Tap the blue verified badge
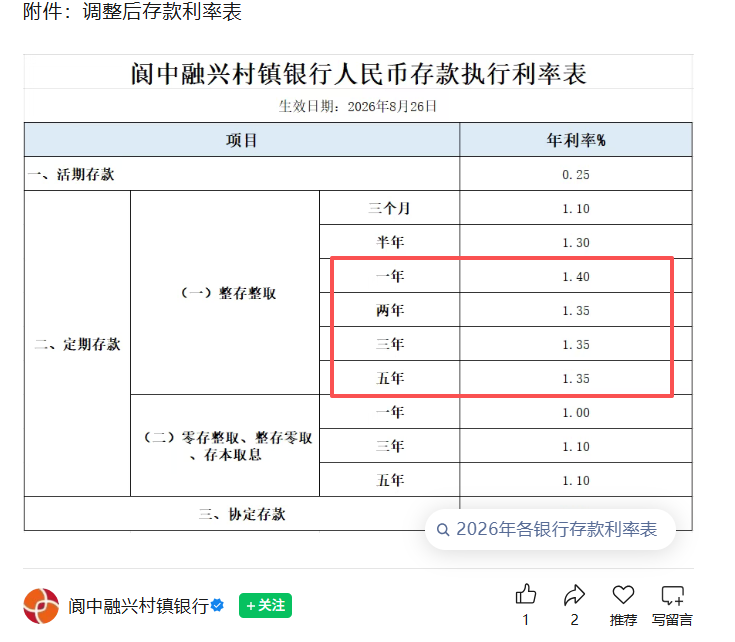 click(x=217, y=605)
